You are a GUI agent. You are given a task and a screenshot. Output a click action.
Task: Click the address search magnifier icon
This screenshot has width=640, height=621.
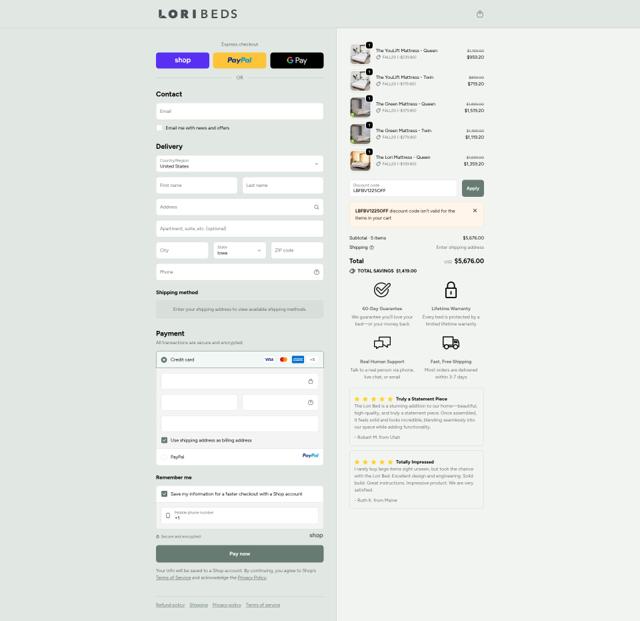click(x=316, y=207)
